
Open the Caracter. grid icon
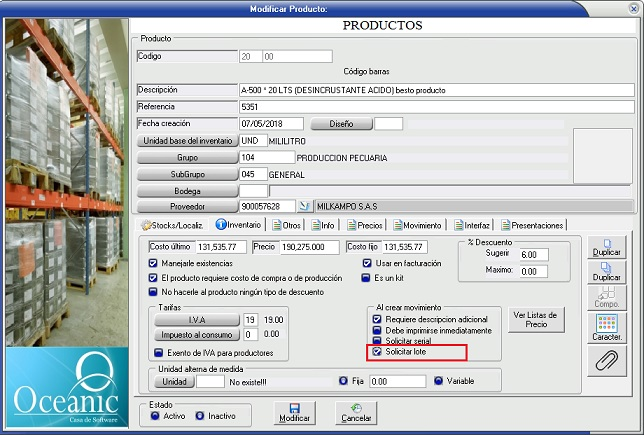605,324
